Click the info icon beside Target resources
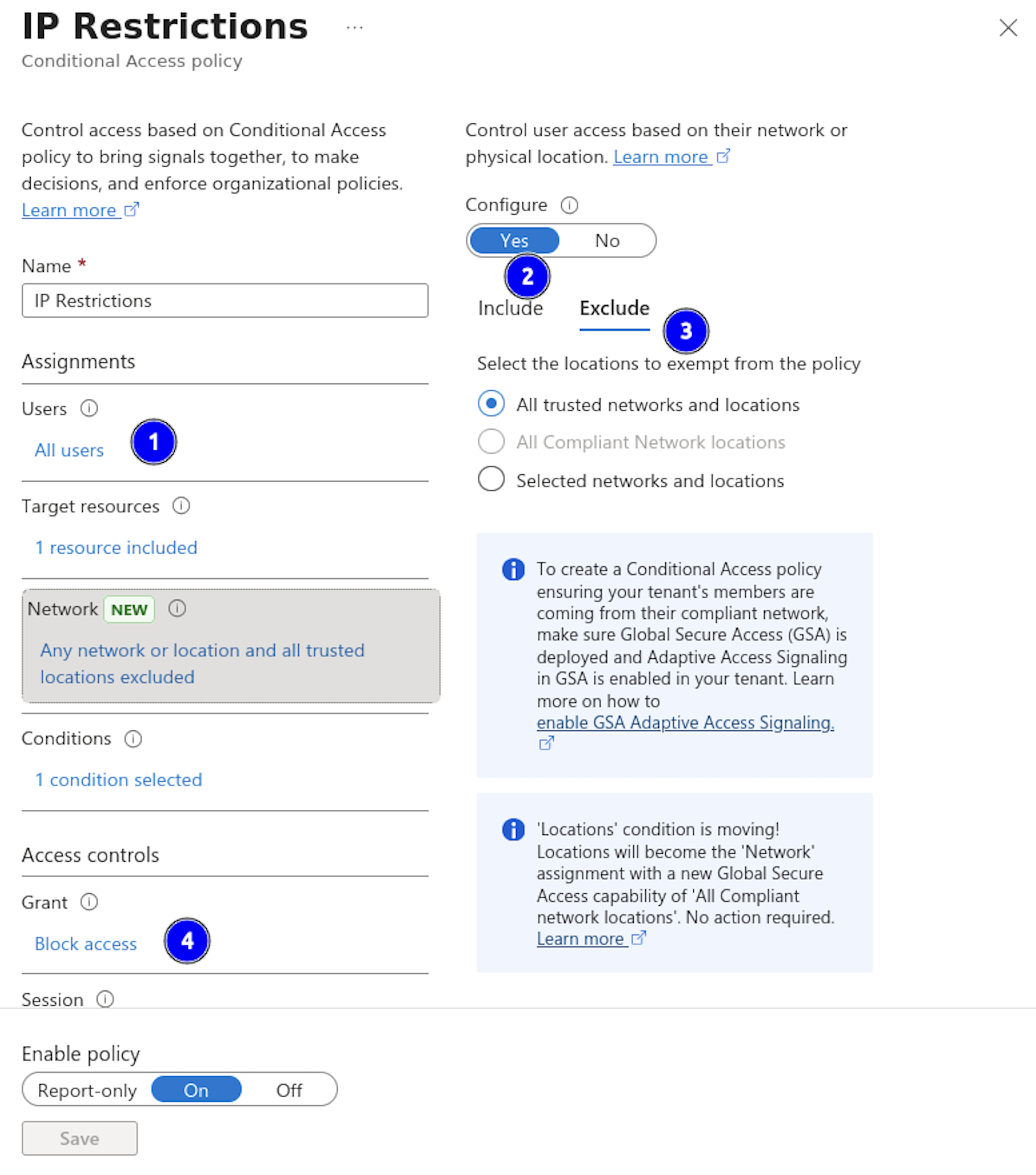The width and height of the screenshot is (1036, 1175). [181, 505]
